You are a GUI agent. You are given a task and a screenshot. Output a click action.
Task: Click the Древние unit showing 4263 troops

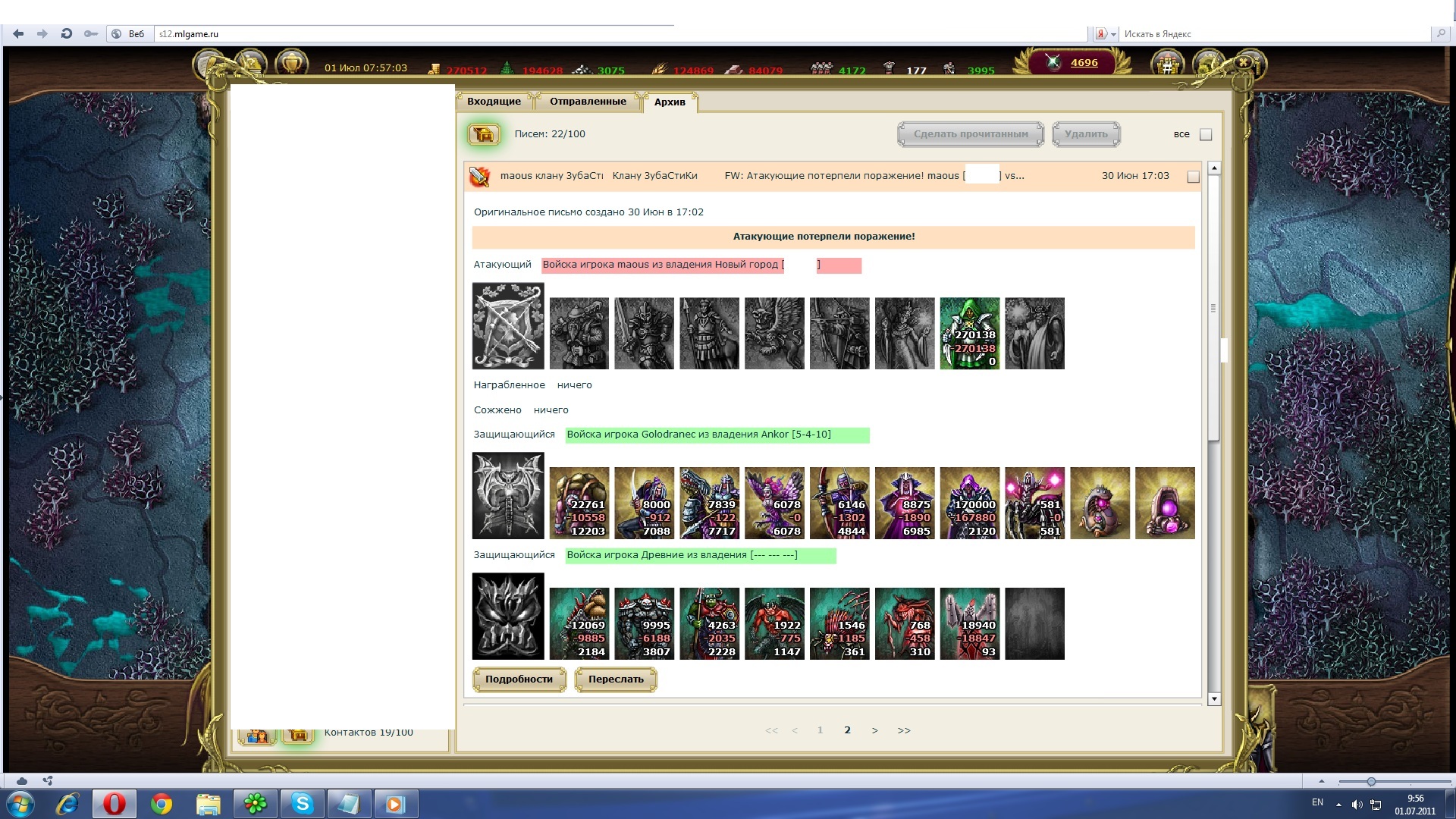710,624
